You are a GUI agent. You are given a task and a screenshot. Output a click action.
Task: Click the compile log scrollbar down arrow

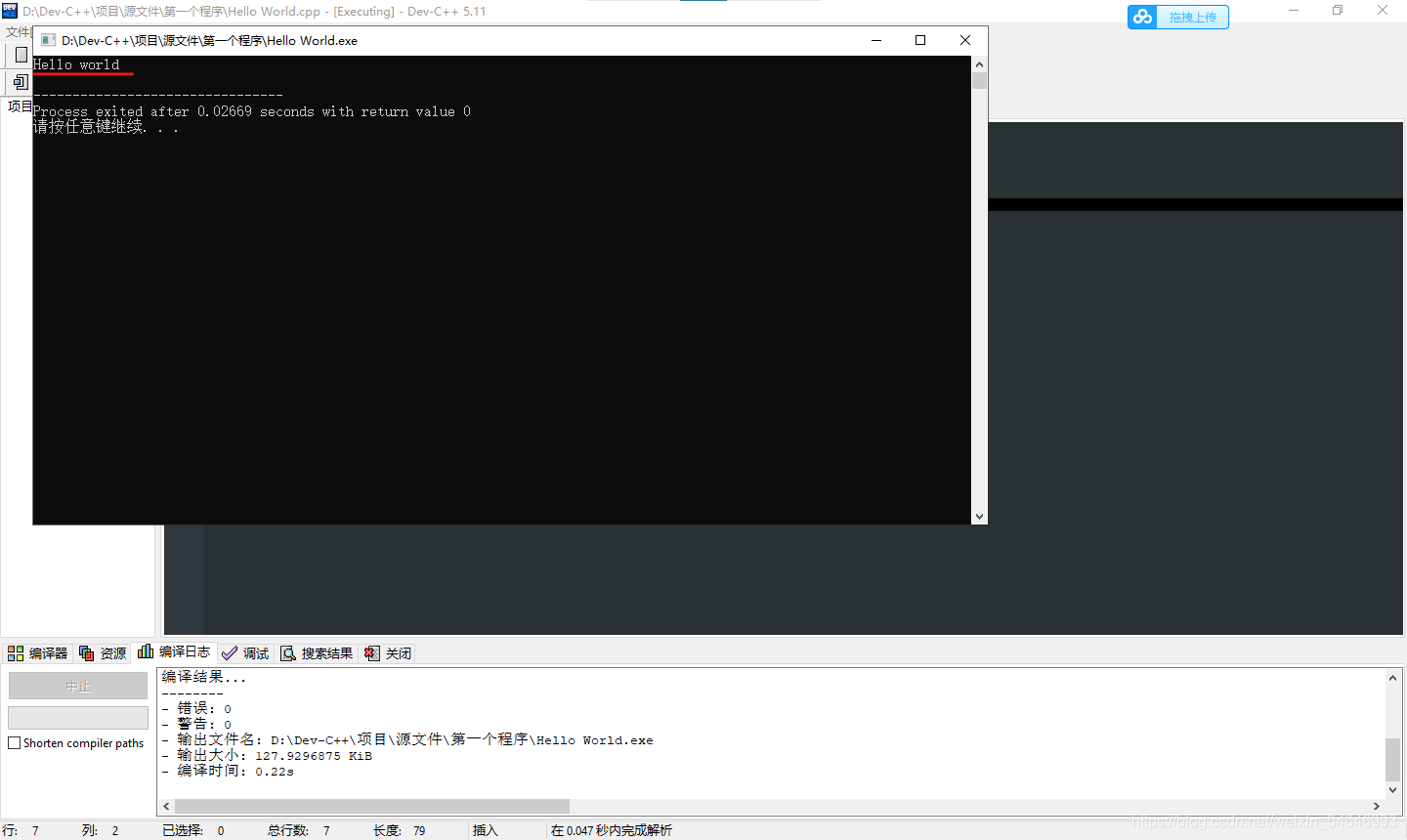1393,790
